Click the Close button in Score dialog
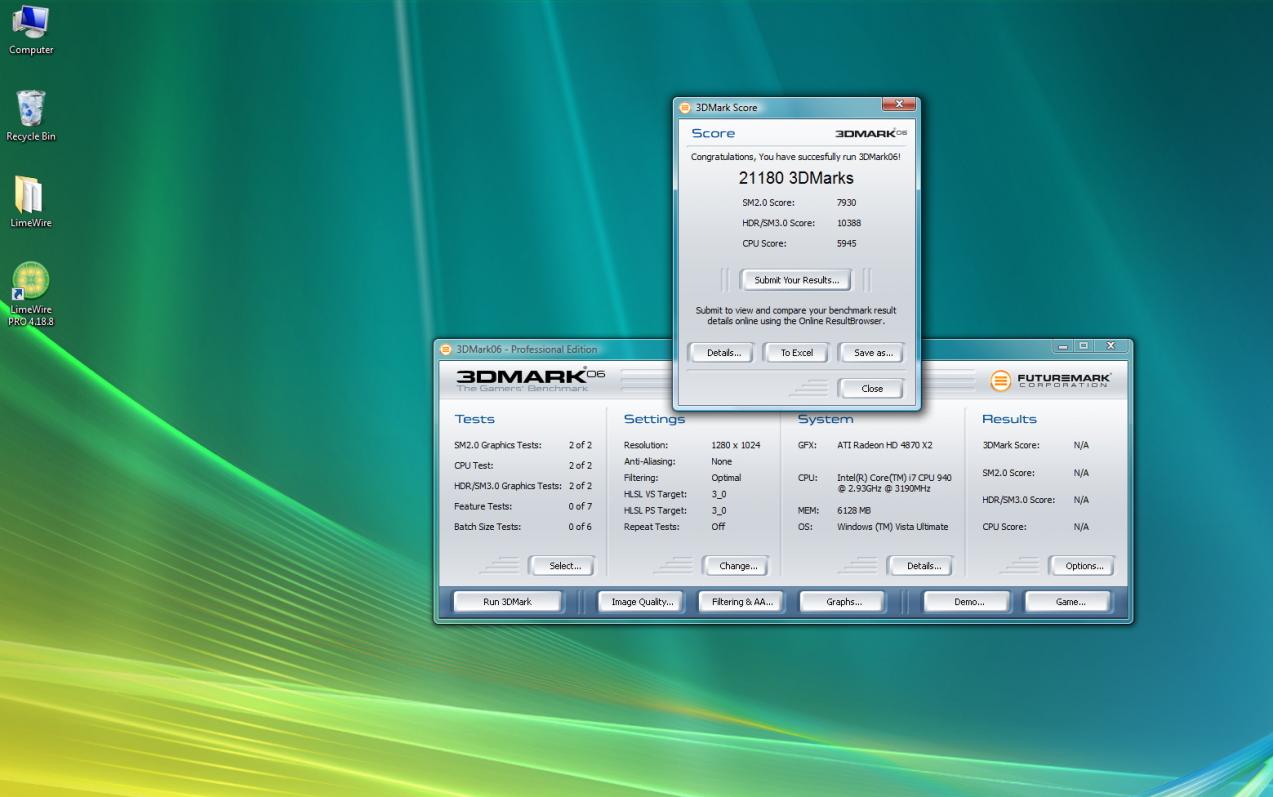The image size is (1273, 797). click(x=871, y=389)
